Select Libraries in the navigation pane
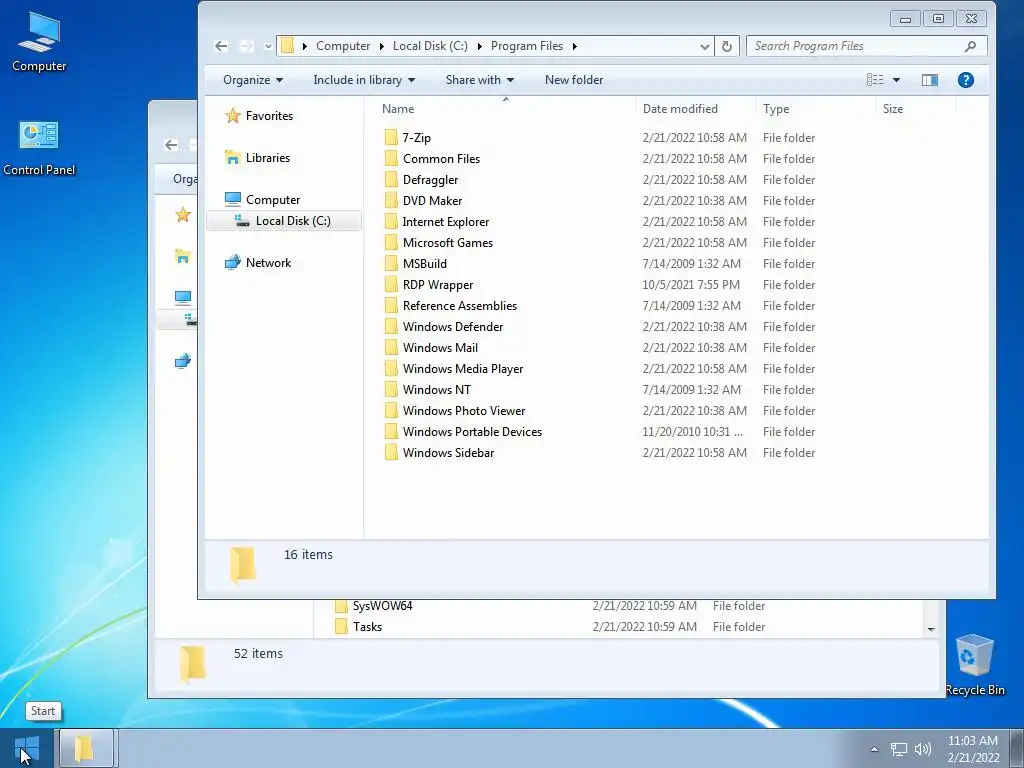Image resolution: width=1024 pixels, height=768 pixels. 268,157
